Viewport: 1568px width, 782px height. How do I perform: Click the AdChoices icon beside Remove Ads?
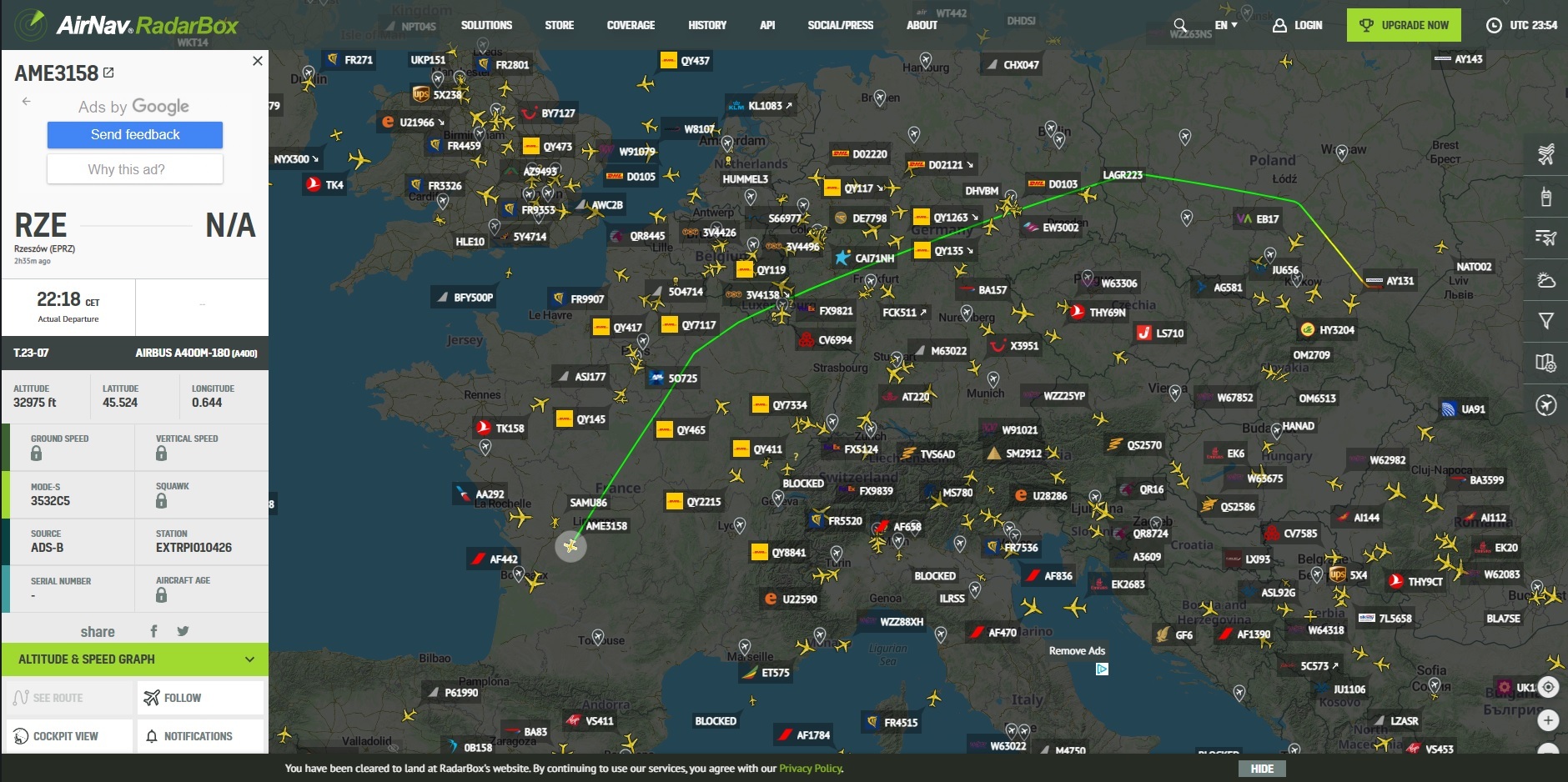tap(1102, 669)
